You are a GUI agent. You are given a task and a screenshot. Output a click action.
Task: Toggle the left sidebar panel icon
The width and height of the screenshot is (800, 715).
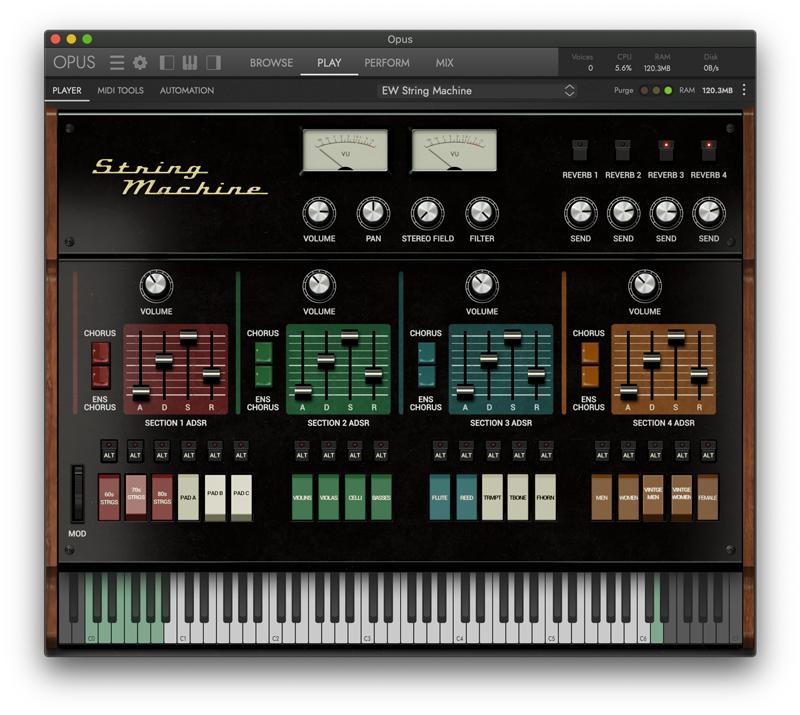pos(166,63)
